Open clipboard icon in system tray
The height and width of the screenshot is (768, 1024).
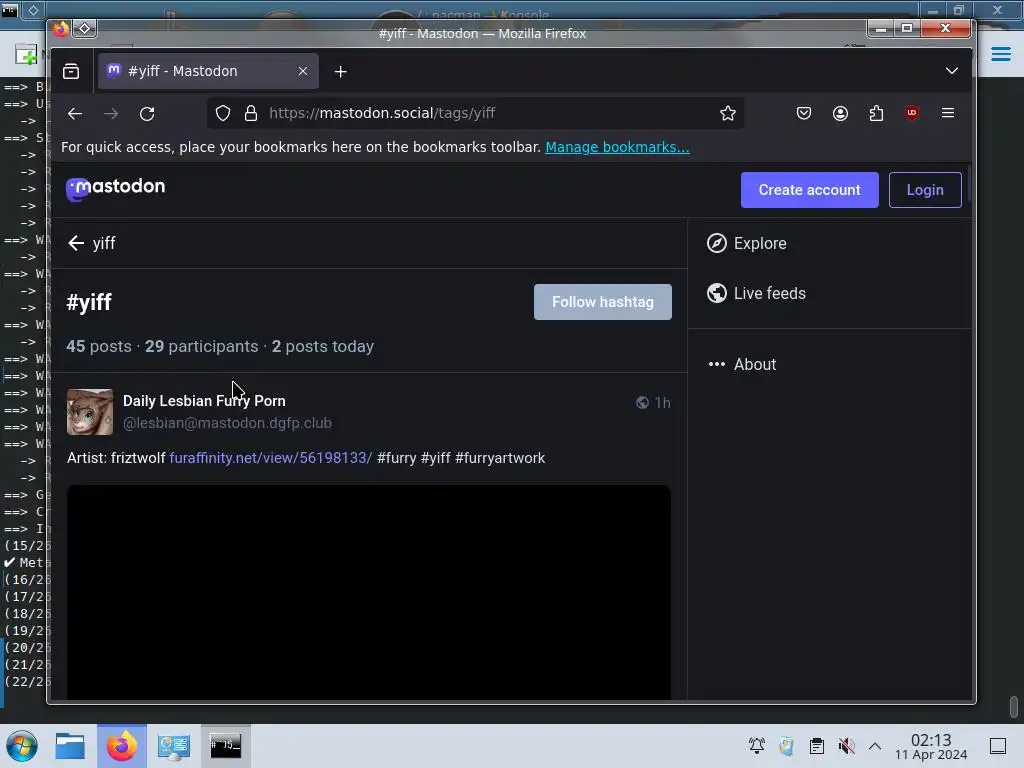pyautogui.click(x=816, y=746)
